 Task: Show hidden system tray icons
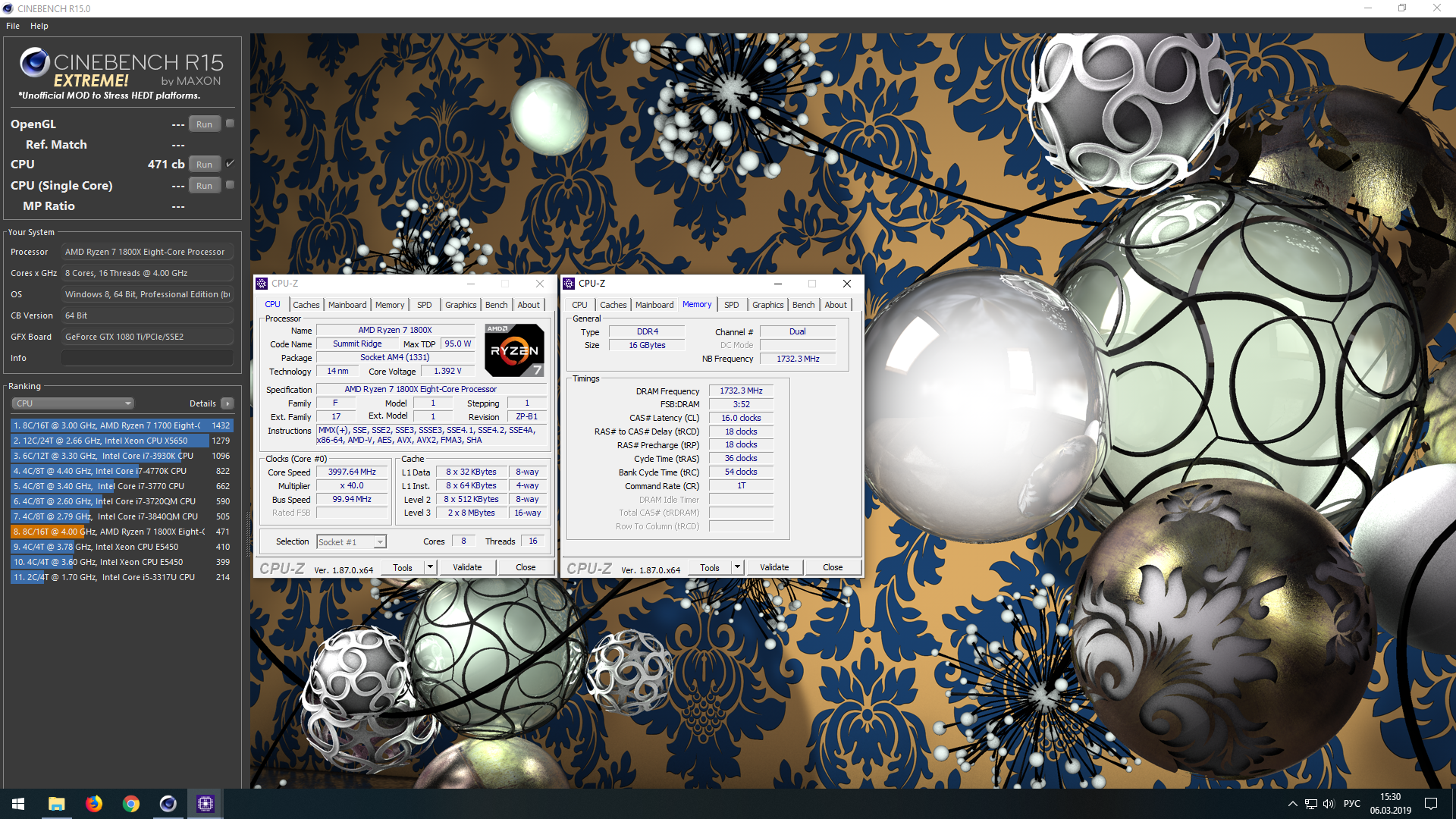click(x=1292, y=804)
